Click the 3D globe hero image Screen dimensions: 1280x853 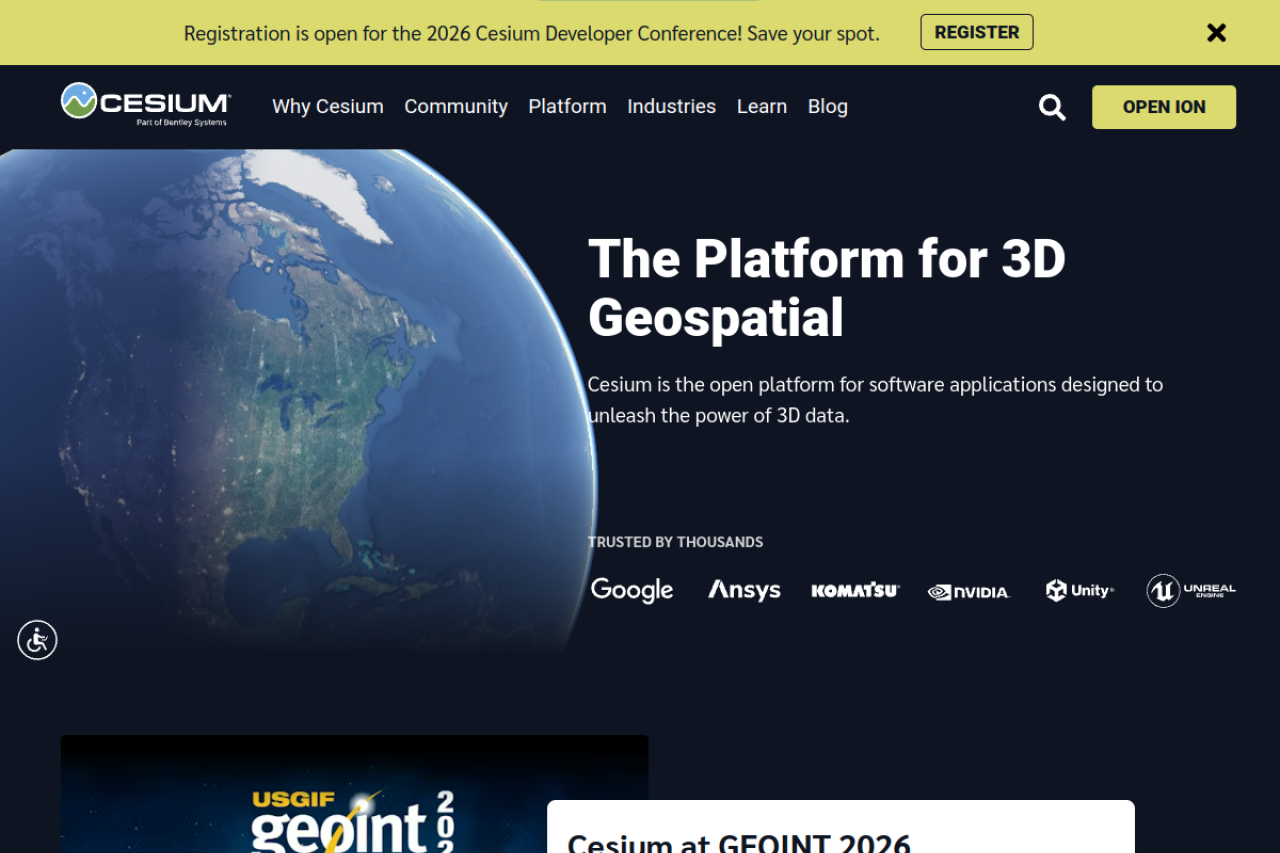pyautogui.click(x=298, y=400)
